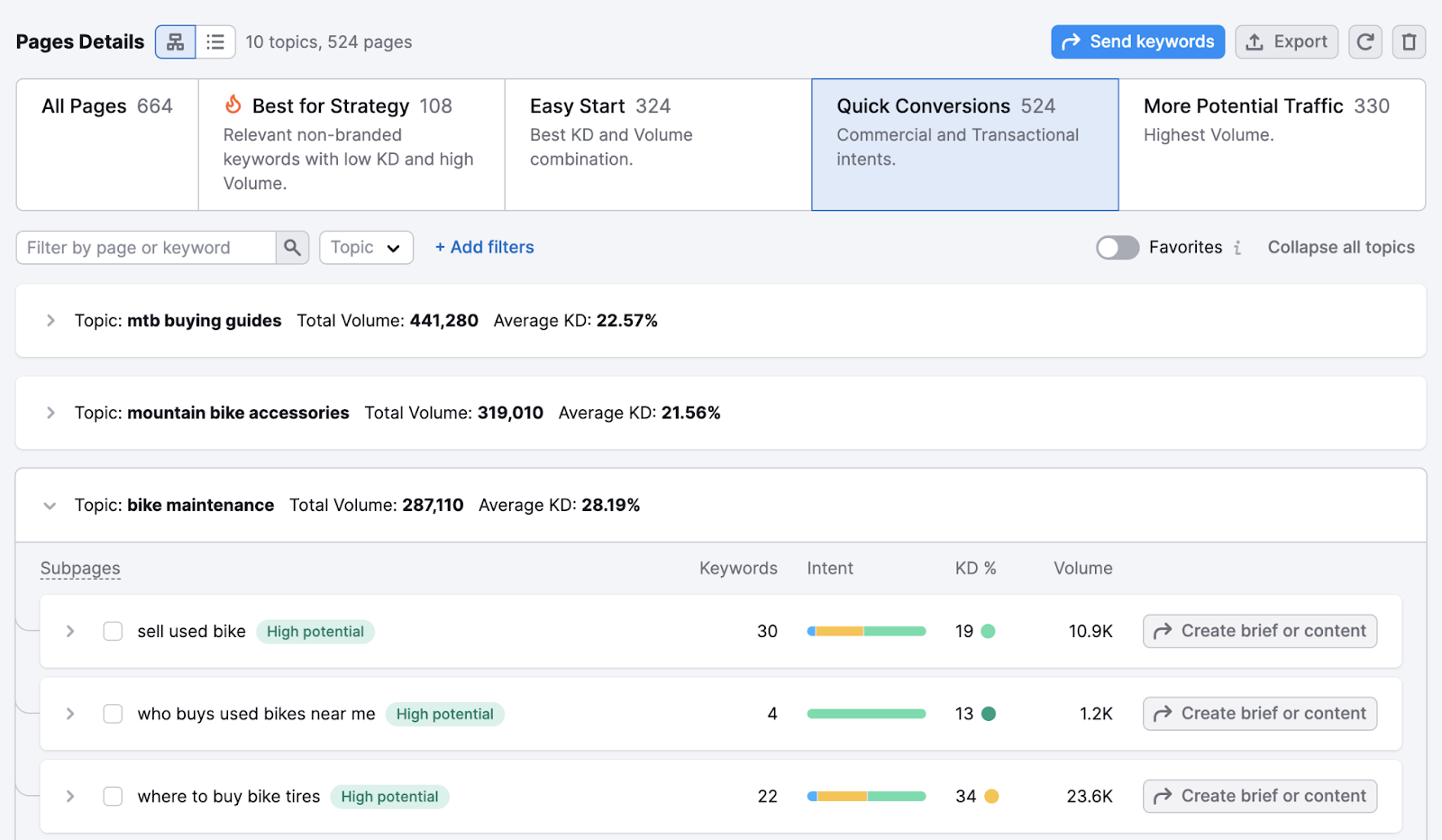The width and height of the screenshot is (1442, 840).
Task: Click the search magnifier in the filter bar
Action: (292, 247)
